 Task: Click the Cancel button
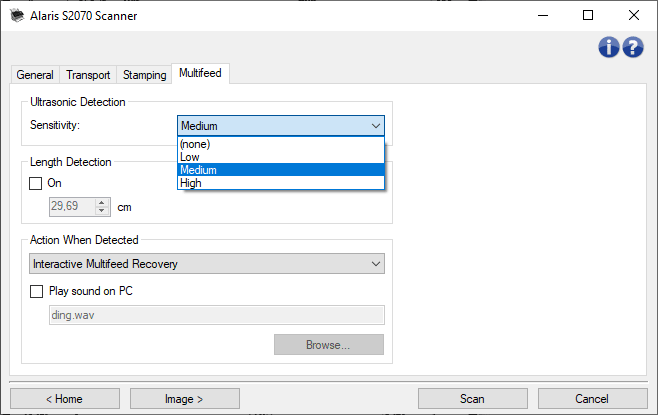click(x=593, y=398)
